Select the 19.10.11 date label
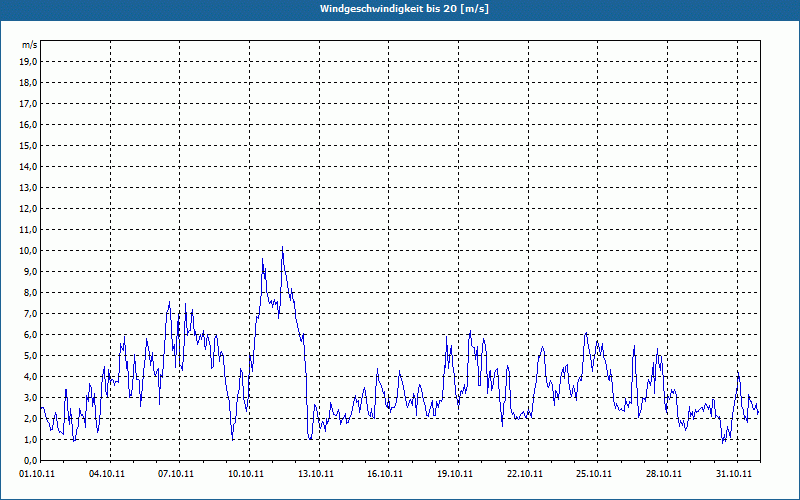The image size is (800, 500). 455,474
